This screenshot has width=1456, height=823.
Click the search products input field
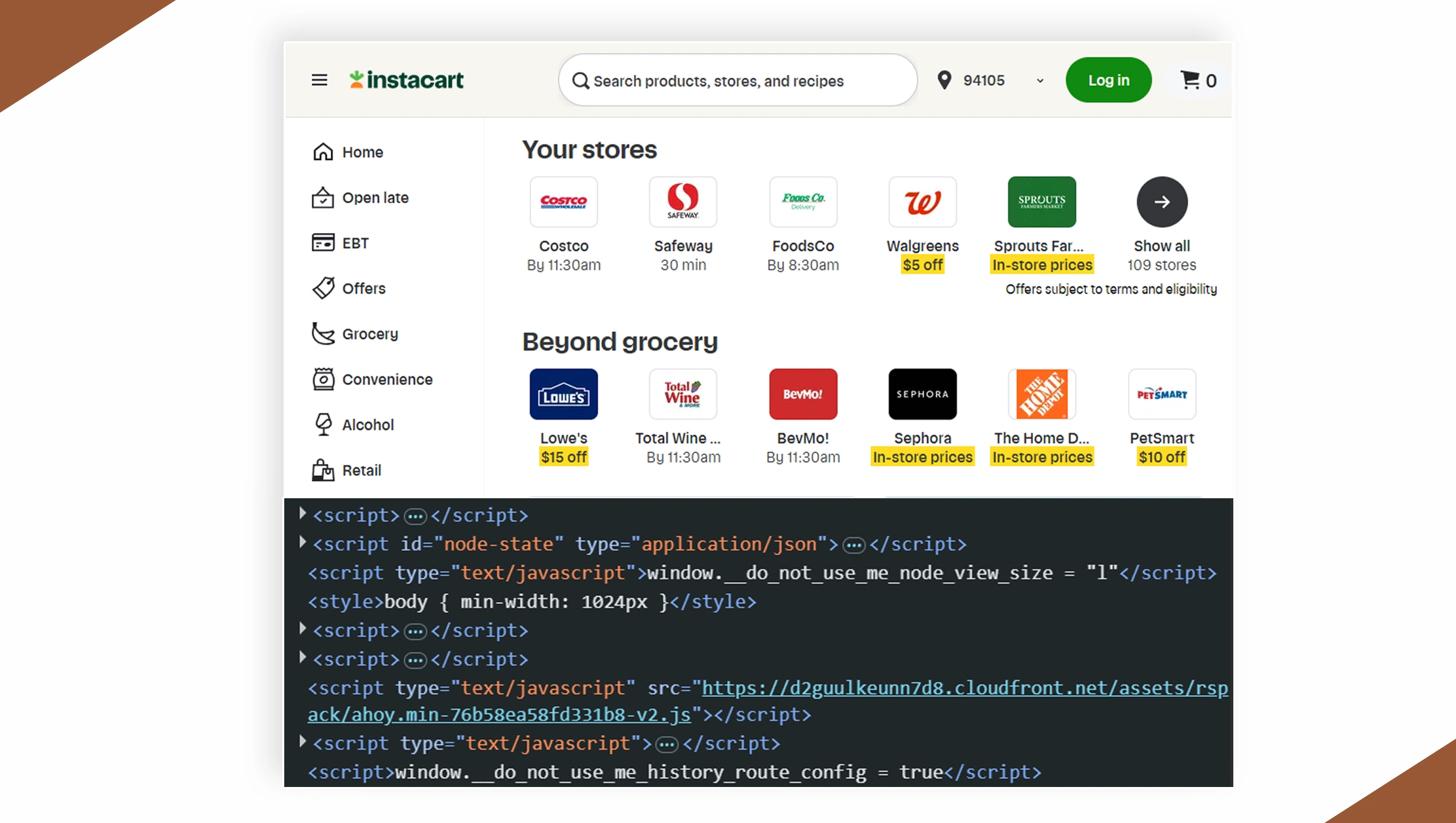[737, 81]
